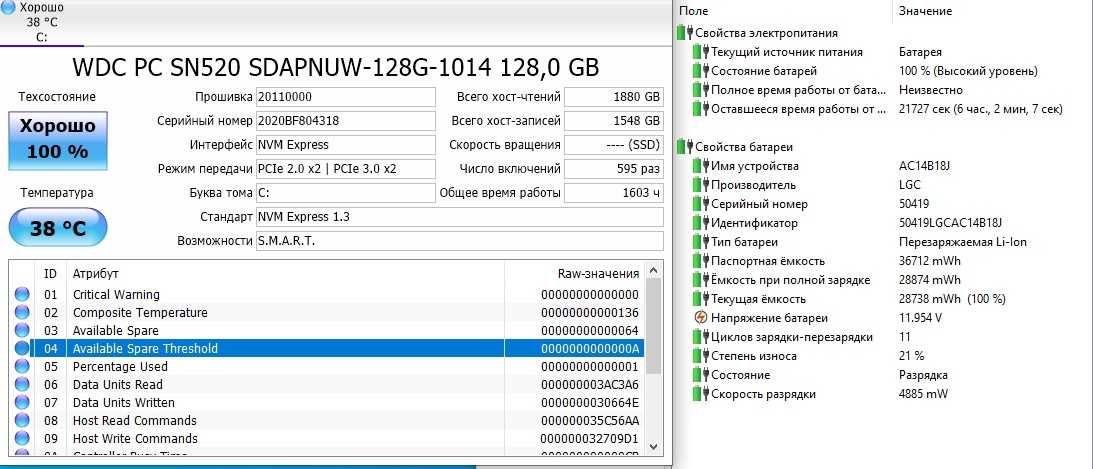Click Всего хост-чтений value 1880 GB
Screen dimensions: 1093x469
coord(613,97)
